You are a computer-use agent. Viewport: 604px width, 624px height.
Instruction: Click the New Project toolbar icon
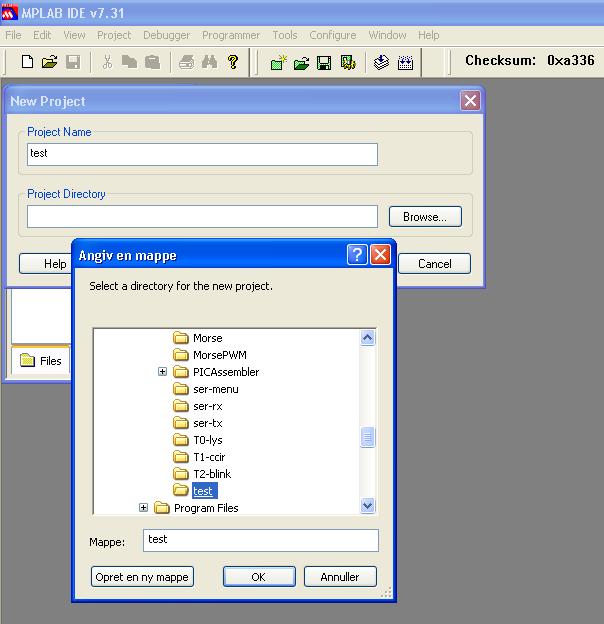pyautogui.click(x=278, y=62)
